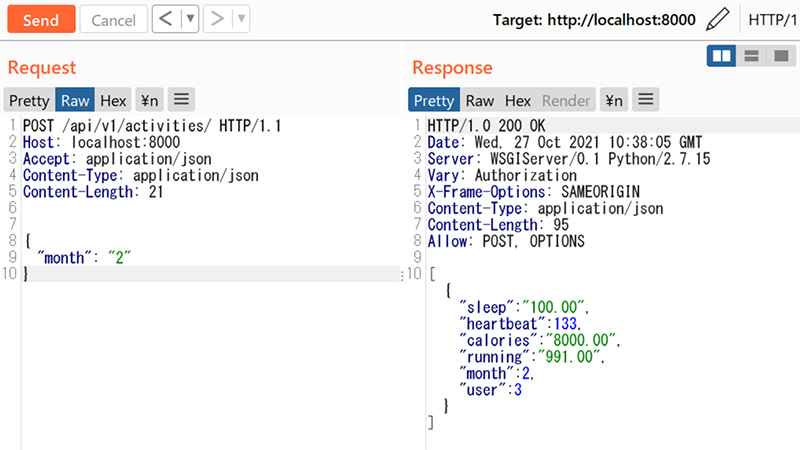
Task: Click the response Date header line
Action: pyautogui.click(x=565, y=142)
